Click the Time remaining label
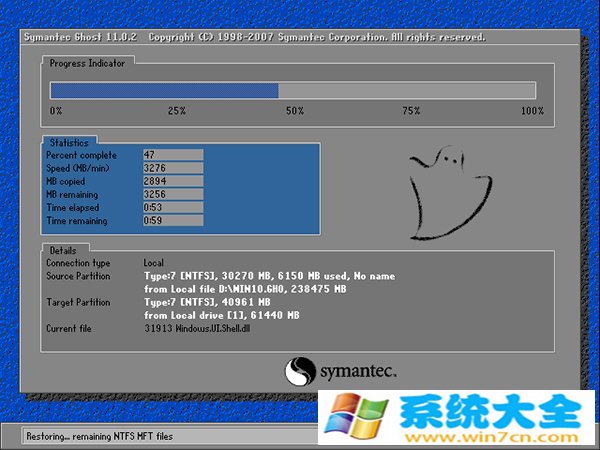The height and width of the screenshot is (450, 600). point(77,221)
